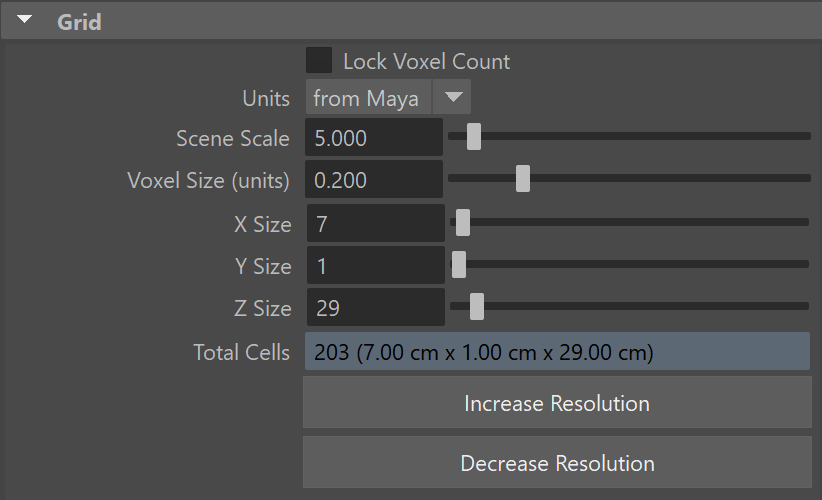Click the Increase Resolution button
Viewport: 822px width, 500px height.
click(x=557, y=403)
